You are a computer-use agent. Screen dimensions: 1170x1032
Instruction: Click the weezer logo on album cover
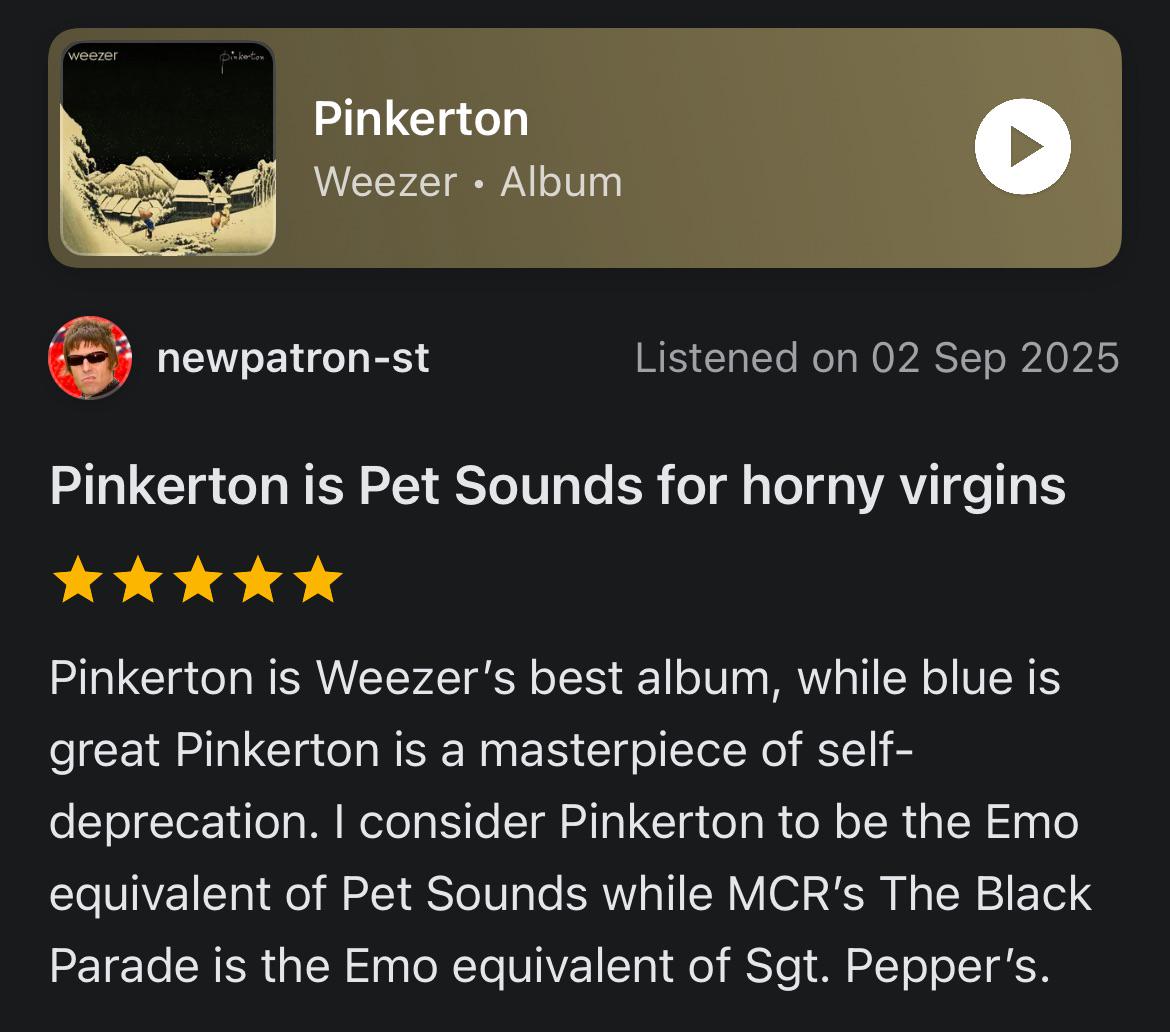93,56
